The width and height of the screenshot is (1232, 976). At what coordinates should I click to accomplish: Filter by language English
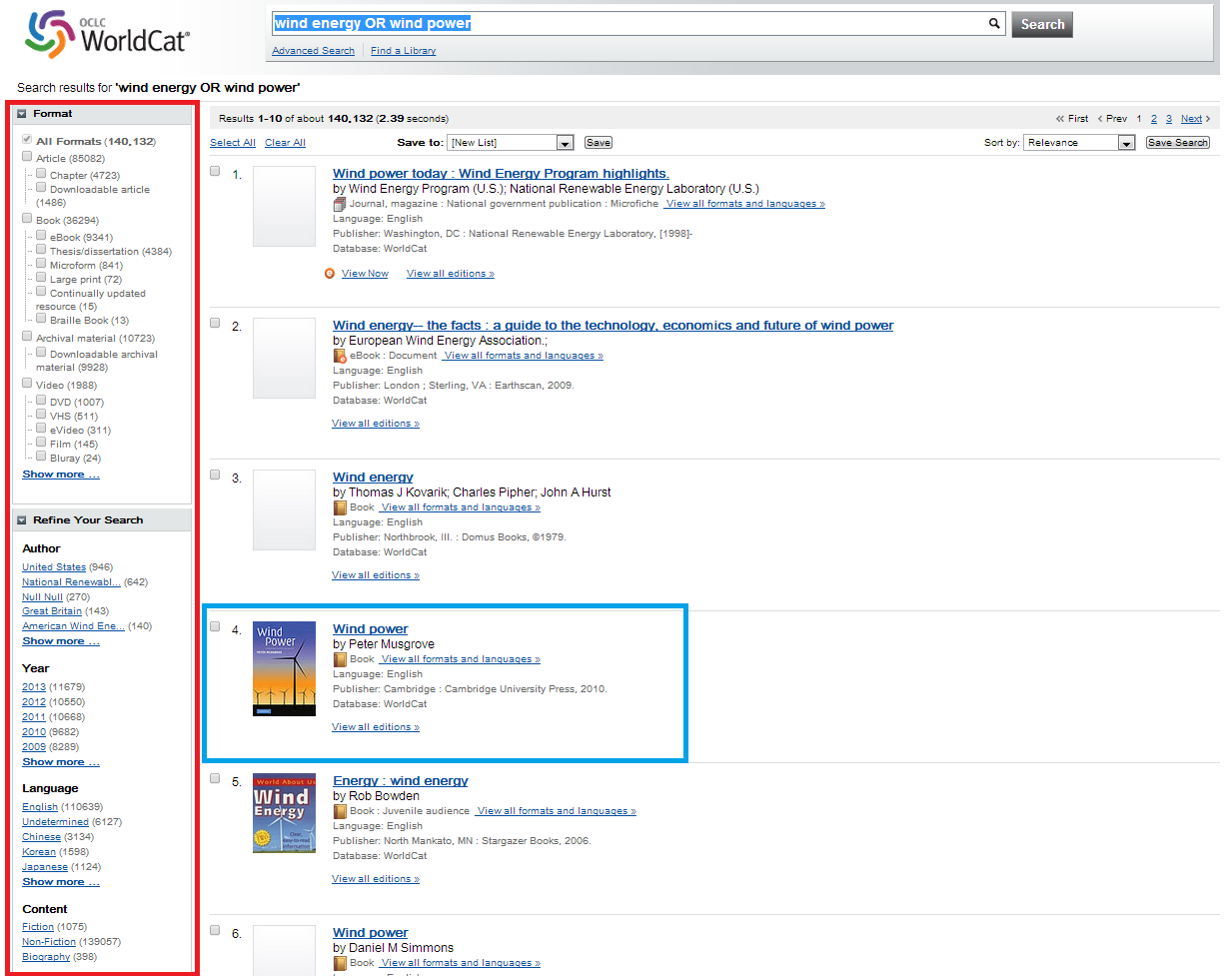(40, 807)
